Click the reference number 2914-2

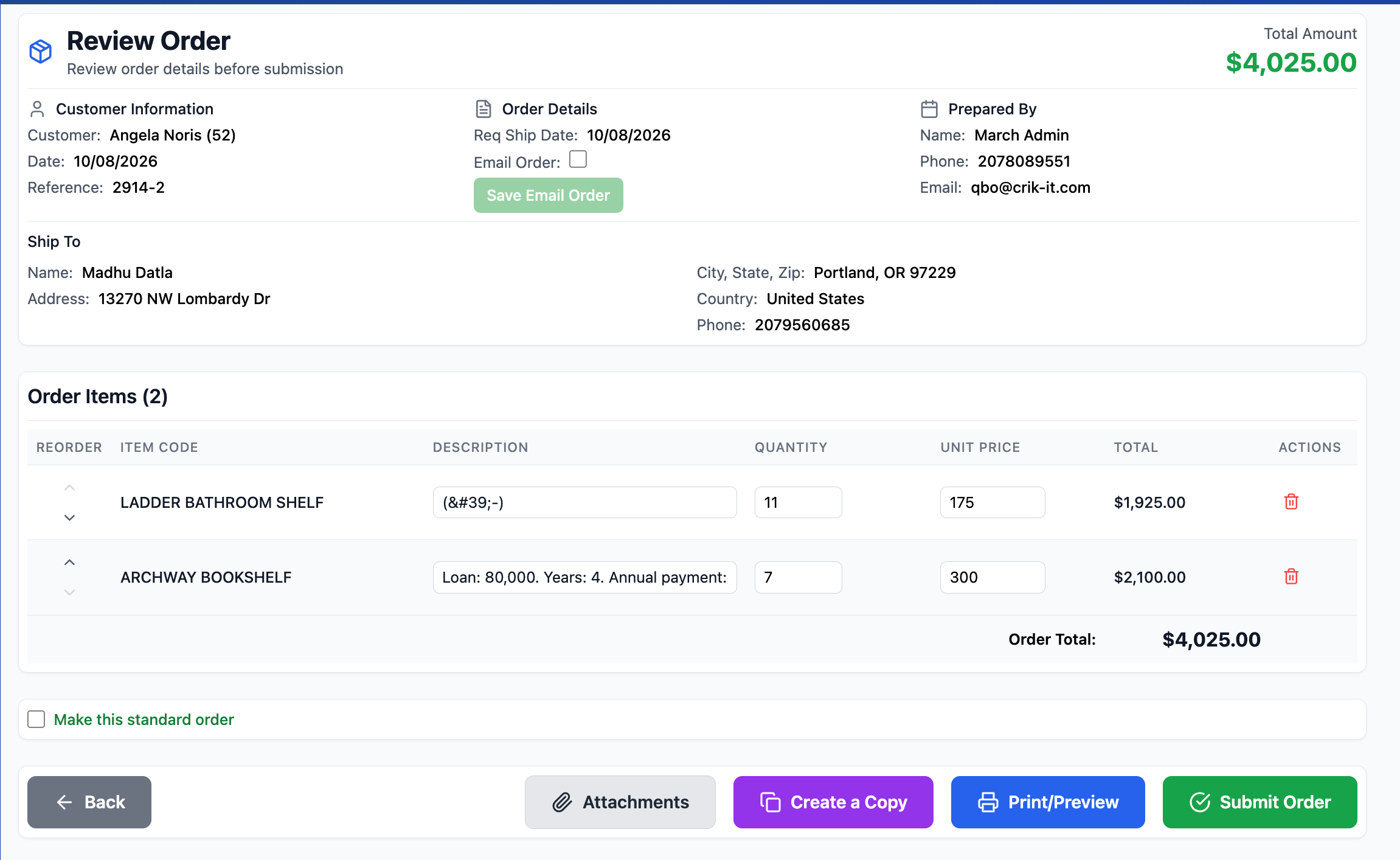coord(139,187)
